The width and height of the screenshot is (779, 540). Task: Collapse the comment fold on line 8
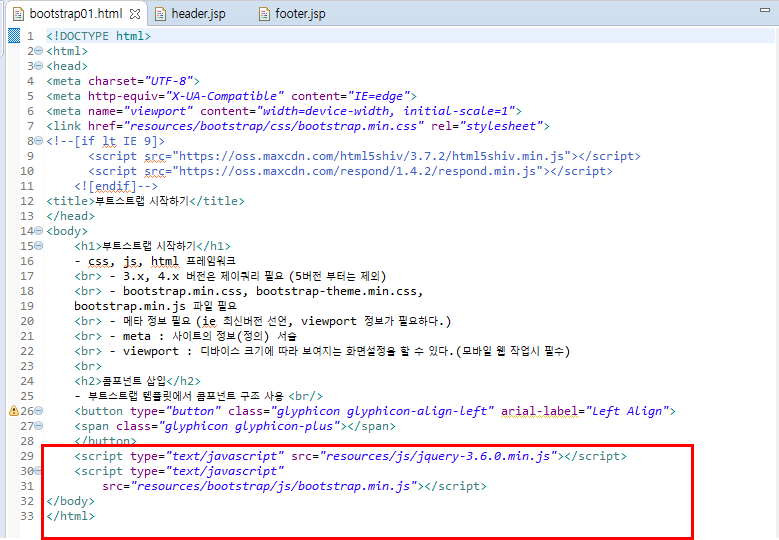[39, 141]
